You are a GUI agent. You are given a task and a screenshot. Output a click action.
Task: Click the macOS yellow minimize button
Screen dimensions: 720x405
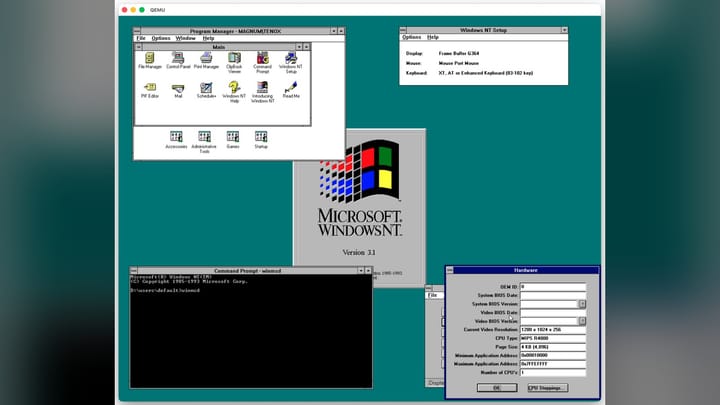tap(133, 10)
